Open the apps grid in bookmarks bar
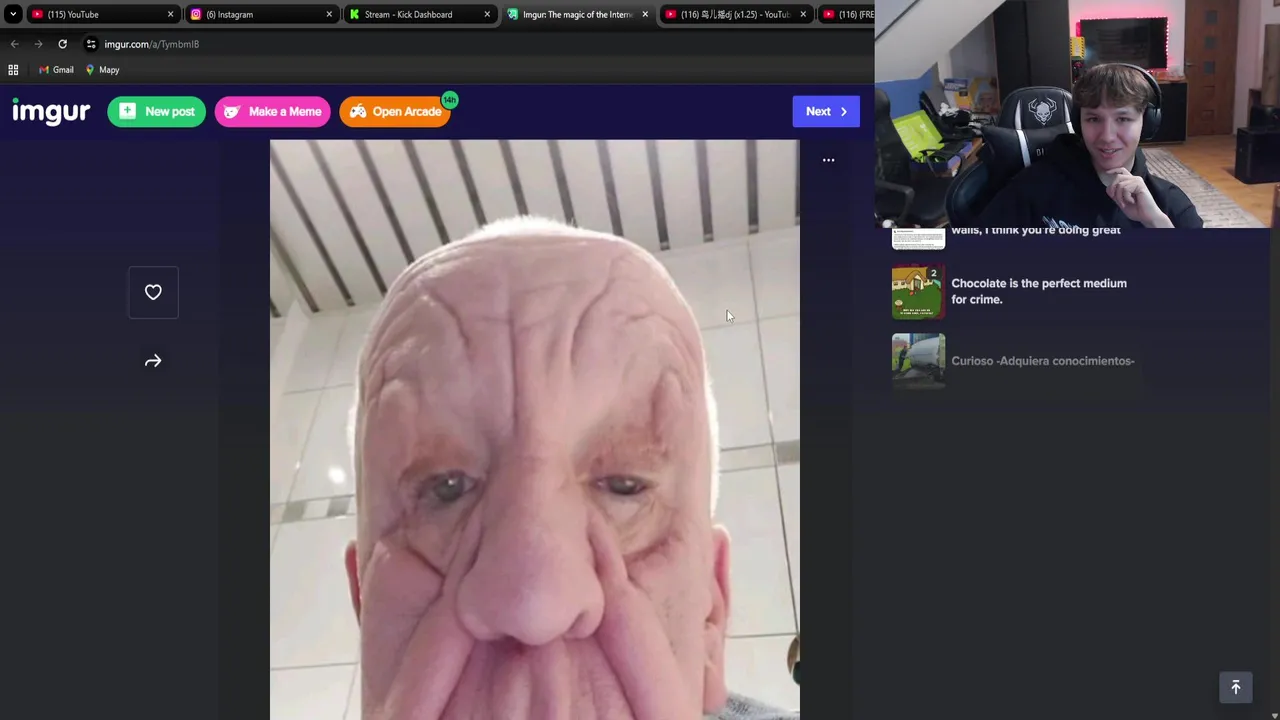 pyautogui.click(x=13, y=70)
